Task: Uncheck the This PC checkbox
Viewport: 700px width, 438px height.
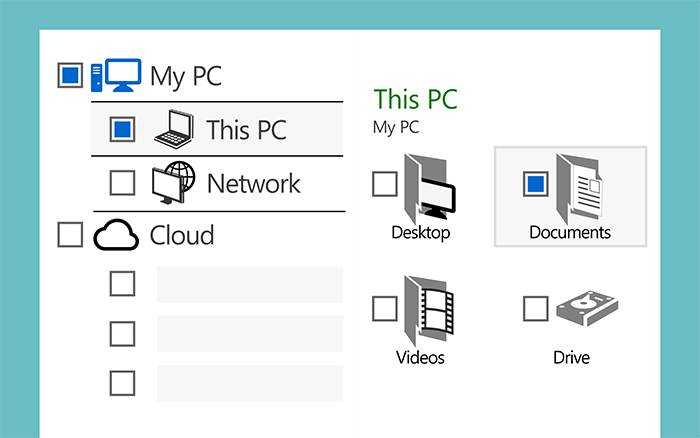Action: (x=122, y=129)
